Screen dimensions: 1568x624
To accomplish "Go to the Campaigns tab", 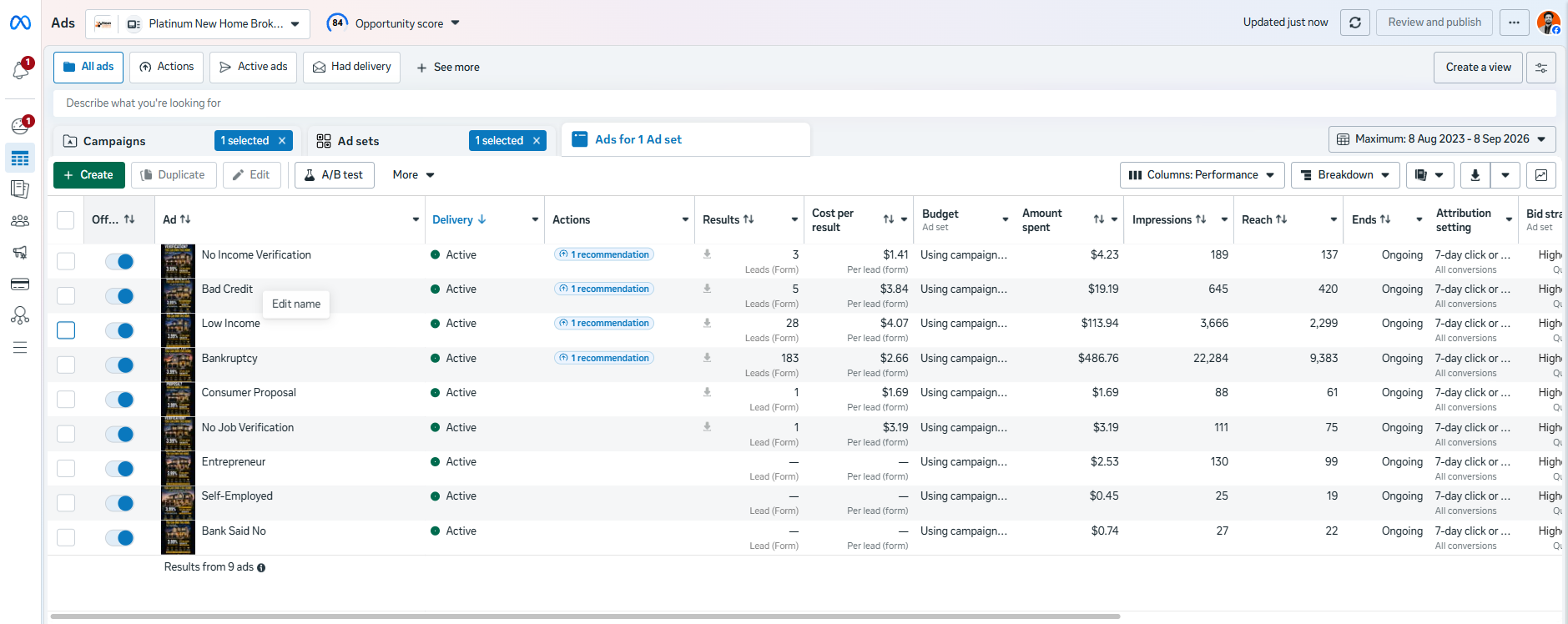I will tap(115, 142).
